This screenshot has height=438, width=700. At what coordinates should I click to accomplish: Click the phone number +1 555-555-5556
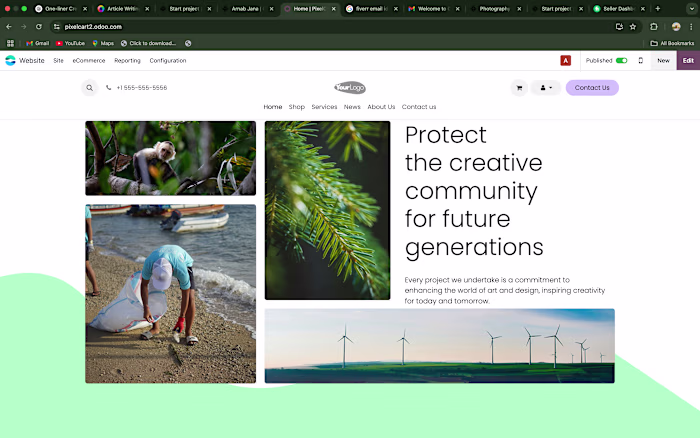pyautogui.click(x=142, y=88)
